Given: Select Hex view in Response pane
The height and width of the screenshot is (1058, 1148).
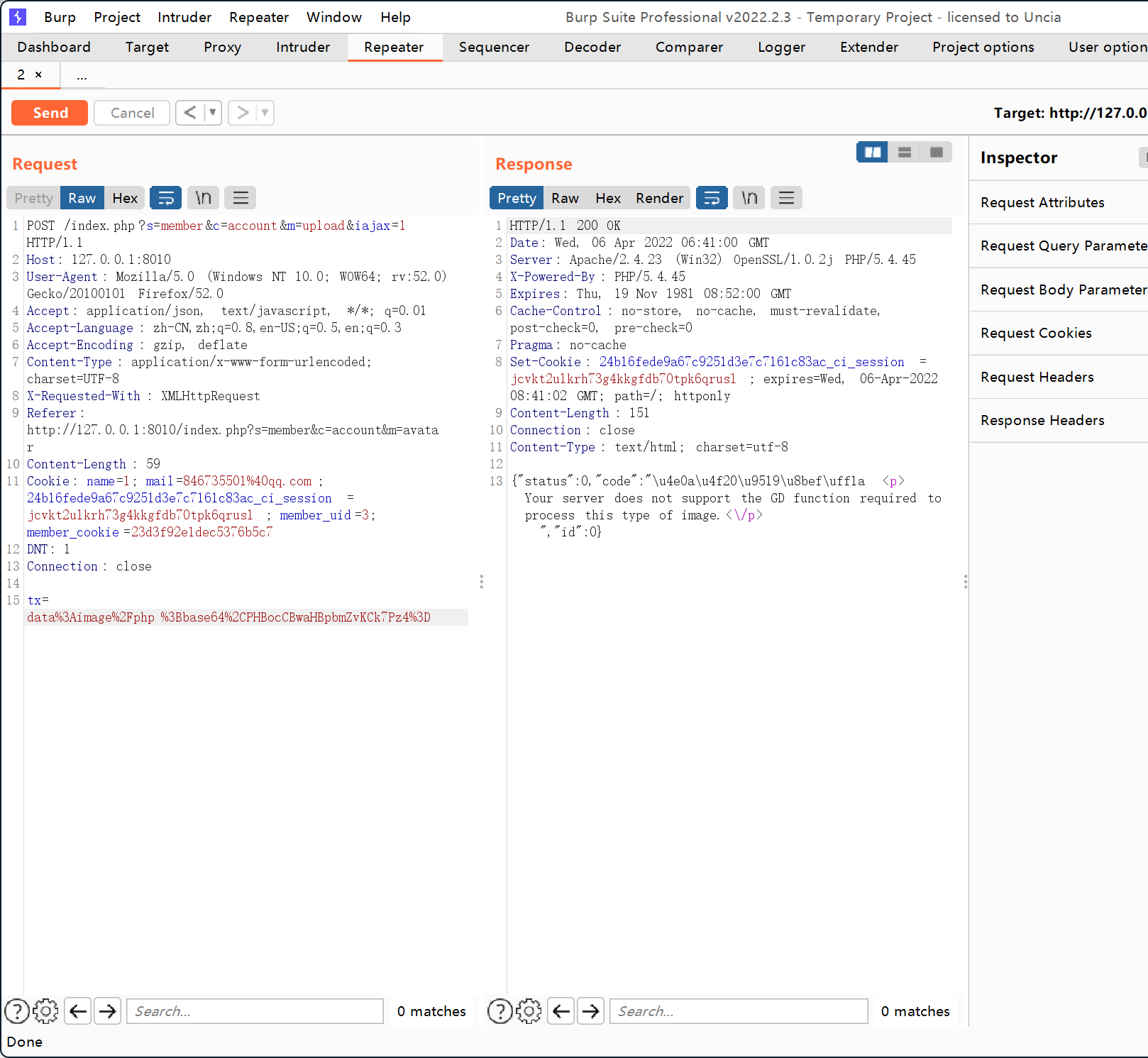Looking at the screenshot, I should point(608,198).
